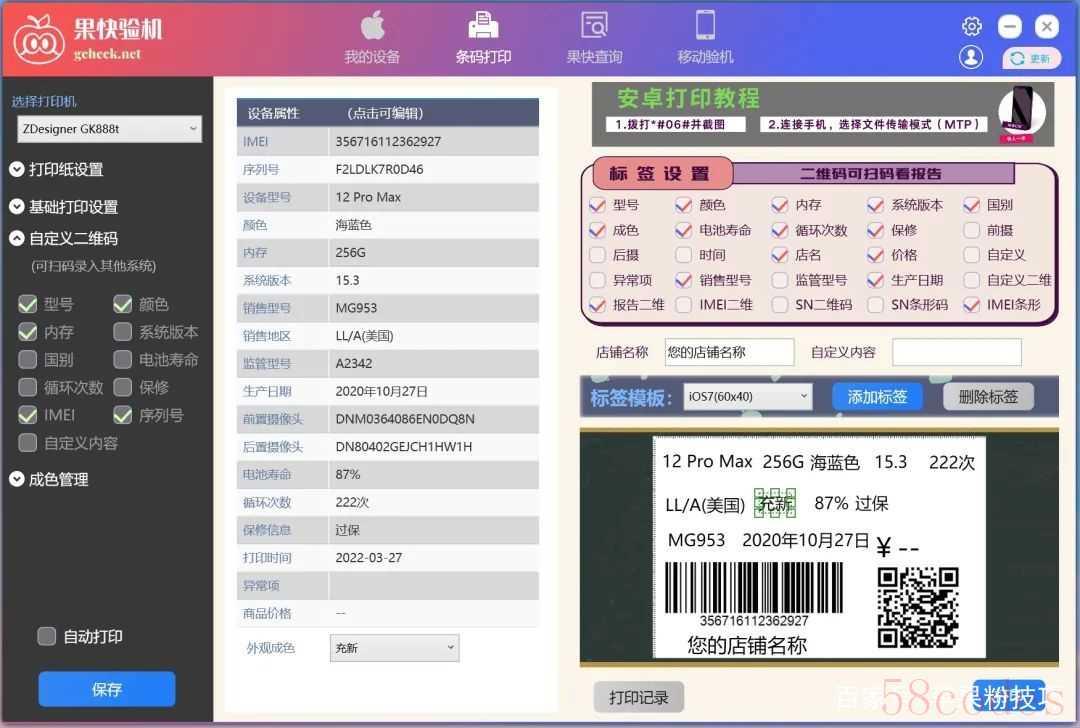Click the 安卓打印教程 tutorial banner
The height and width of the screenshot is (728, 1080).
pyautogui.click(x=823, y=114)
